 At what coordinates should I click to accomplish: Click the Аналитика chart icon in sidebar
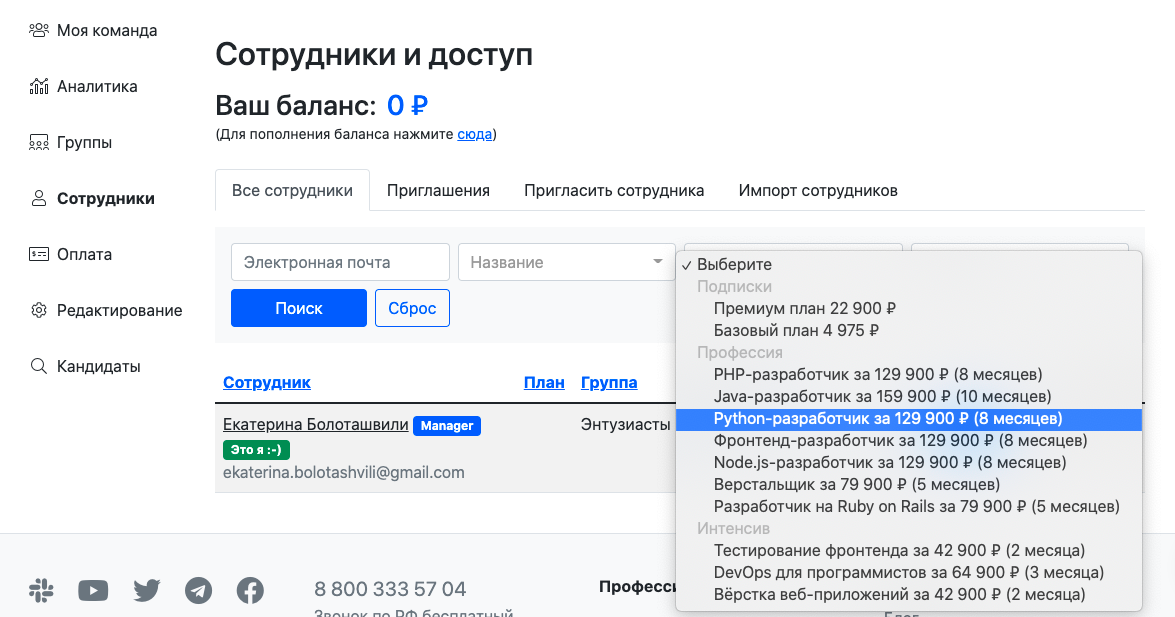tap(39, 86)
